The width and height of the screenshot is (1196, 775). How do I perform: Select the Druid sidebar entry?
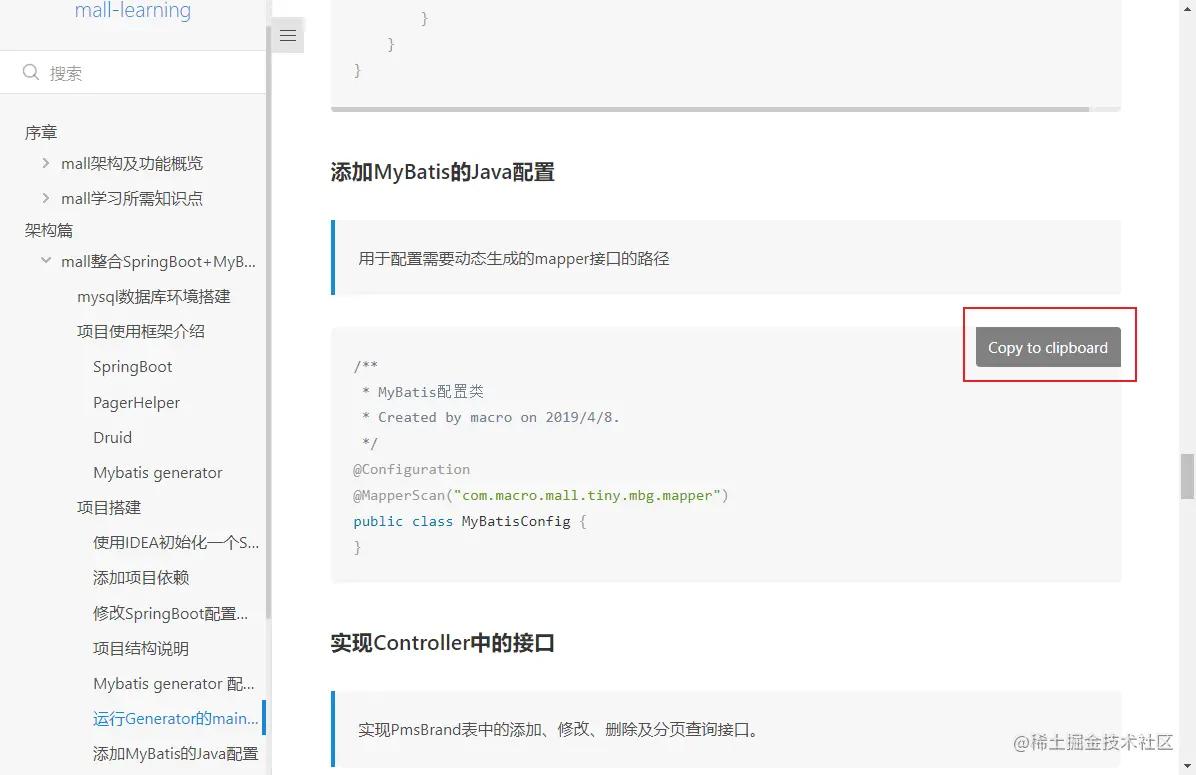(x=112, y=437)
